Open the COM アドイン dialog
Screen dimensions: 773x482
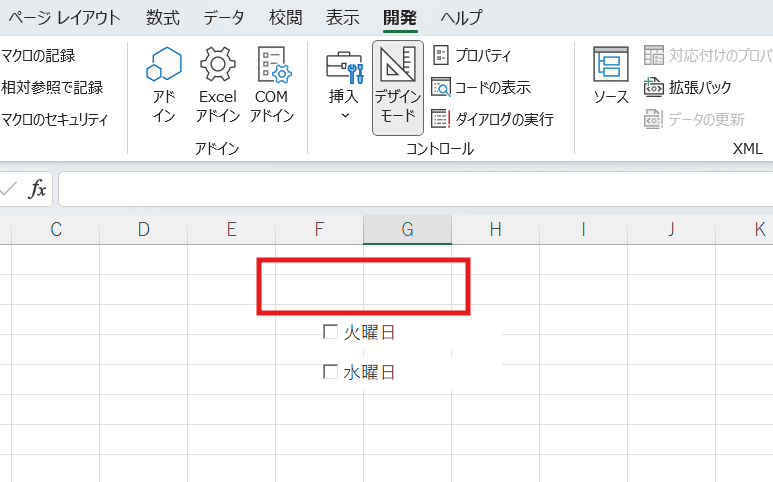pyautogui.click(x=272, y=68)
